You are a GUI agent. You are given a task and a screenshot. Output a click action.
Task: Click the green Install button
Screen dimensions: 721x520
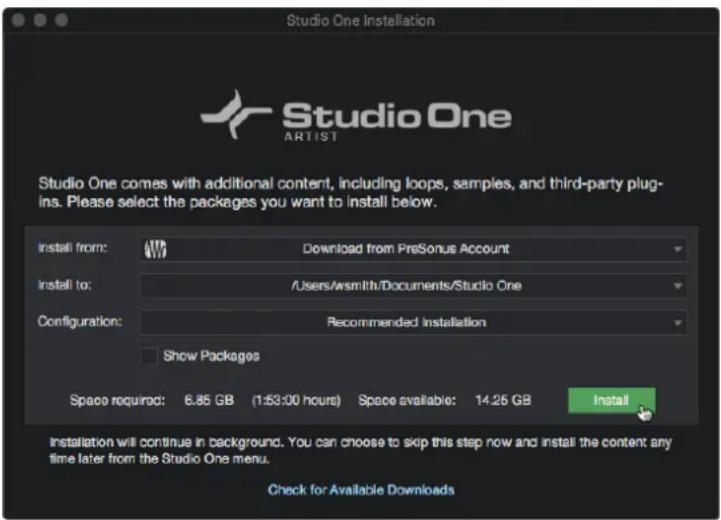click(612, 400)
